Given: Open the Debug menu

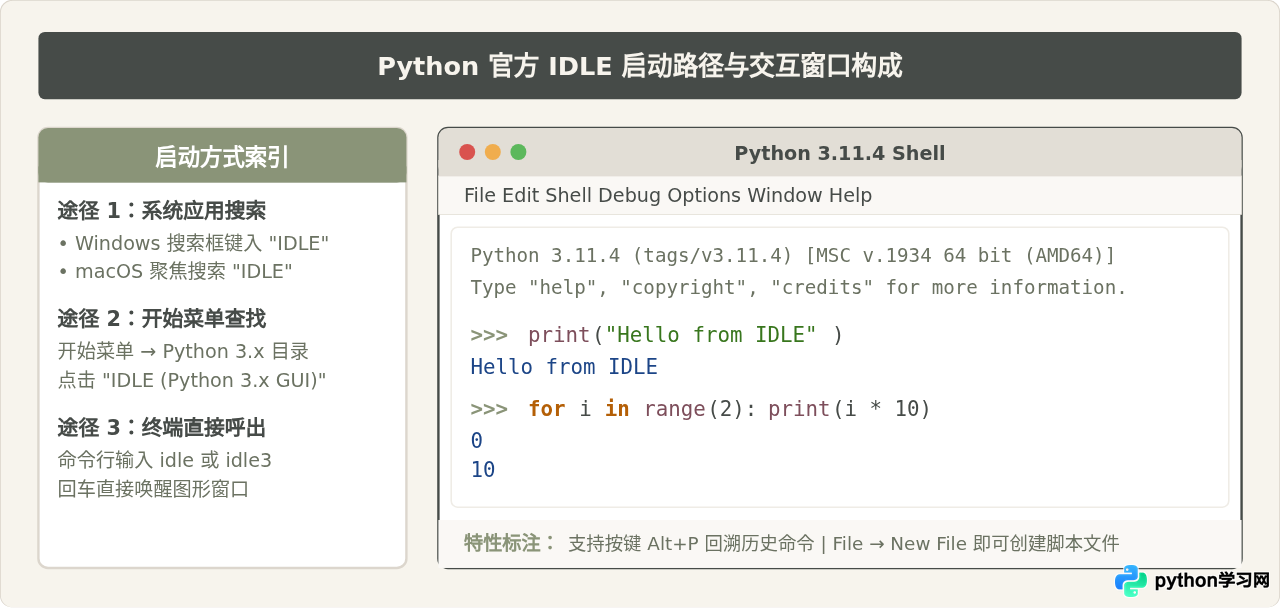Looking at the screenshot, I should click(x=630, y=196).
